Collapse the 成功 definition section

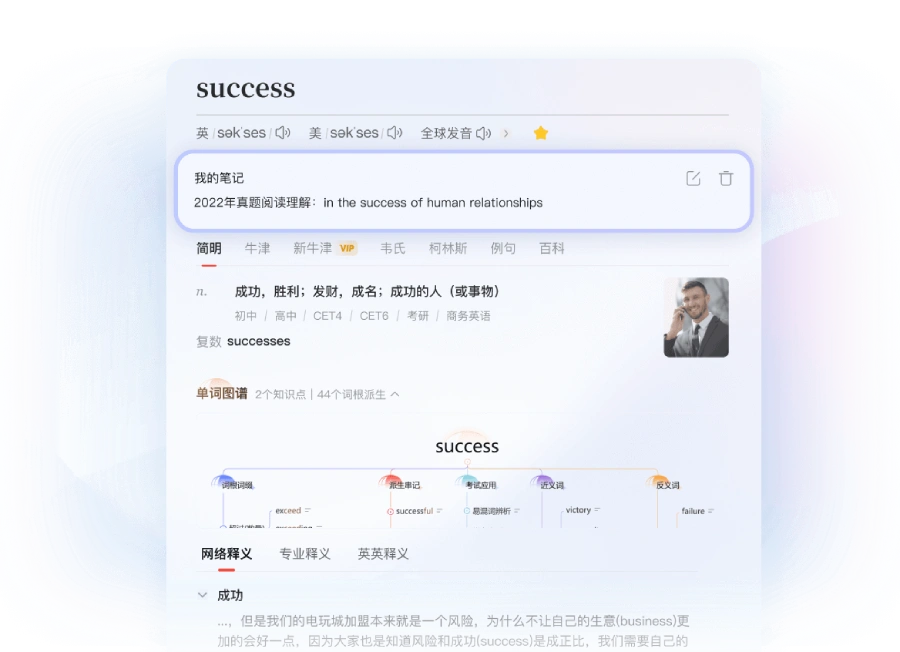(203, 594)
